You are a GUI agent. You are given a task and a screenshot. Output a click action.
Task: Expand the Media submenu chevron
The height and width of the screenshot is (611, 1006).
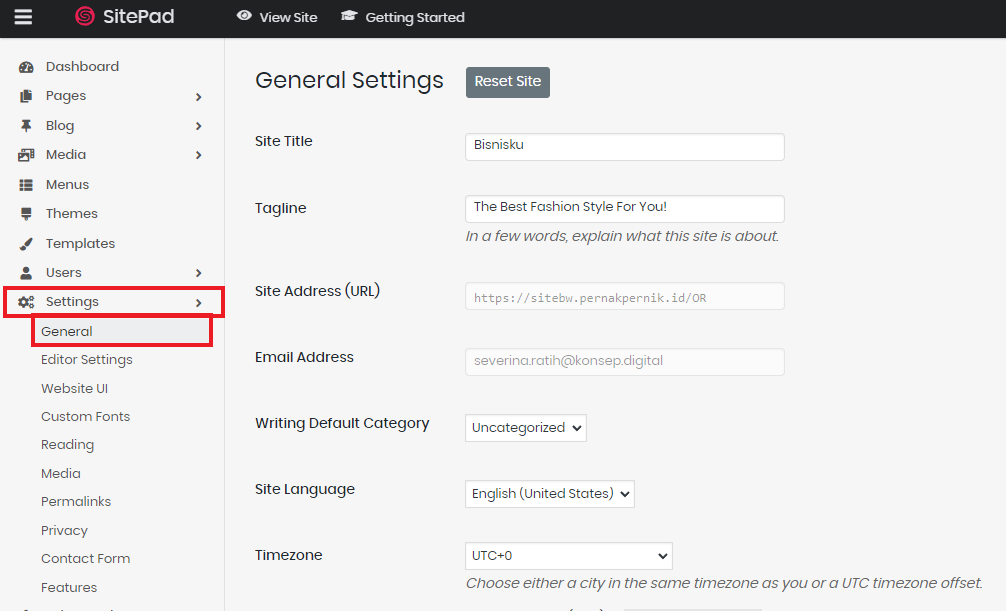point(198,155)
